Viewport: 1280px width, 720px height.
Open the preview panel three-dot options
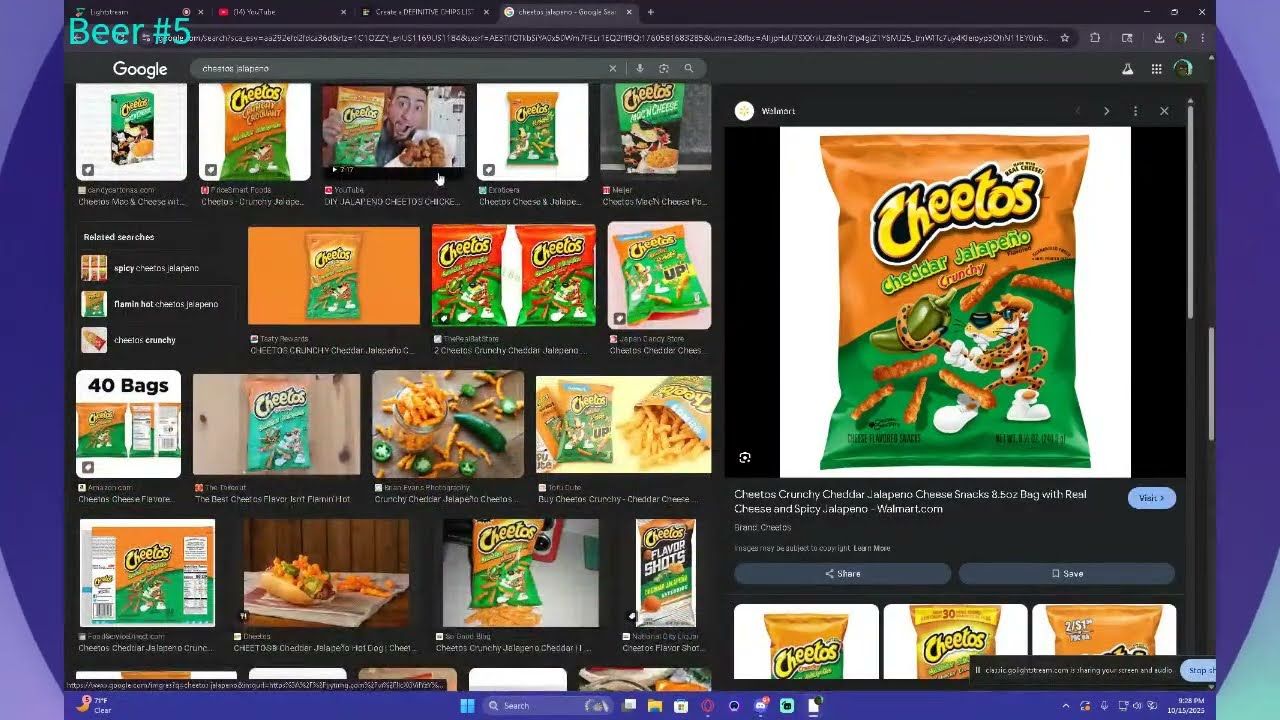tap(1135, 111)
